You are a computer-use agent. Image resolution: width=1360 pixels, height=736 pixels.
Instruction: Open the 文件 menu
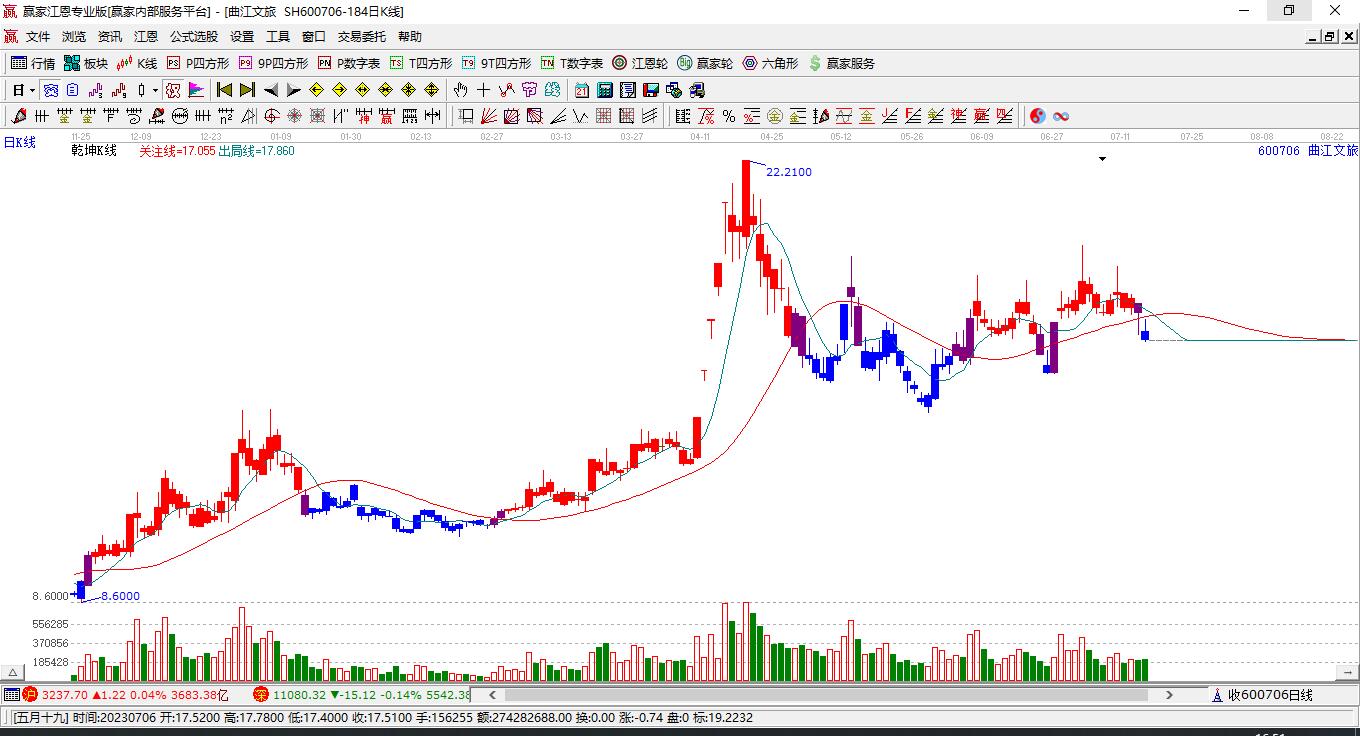tap(38, 37)
